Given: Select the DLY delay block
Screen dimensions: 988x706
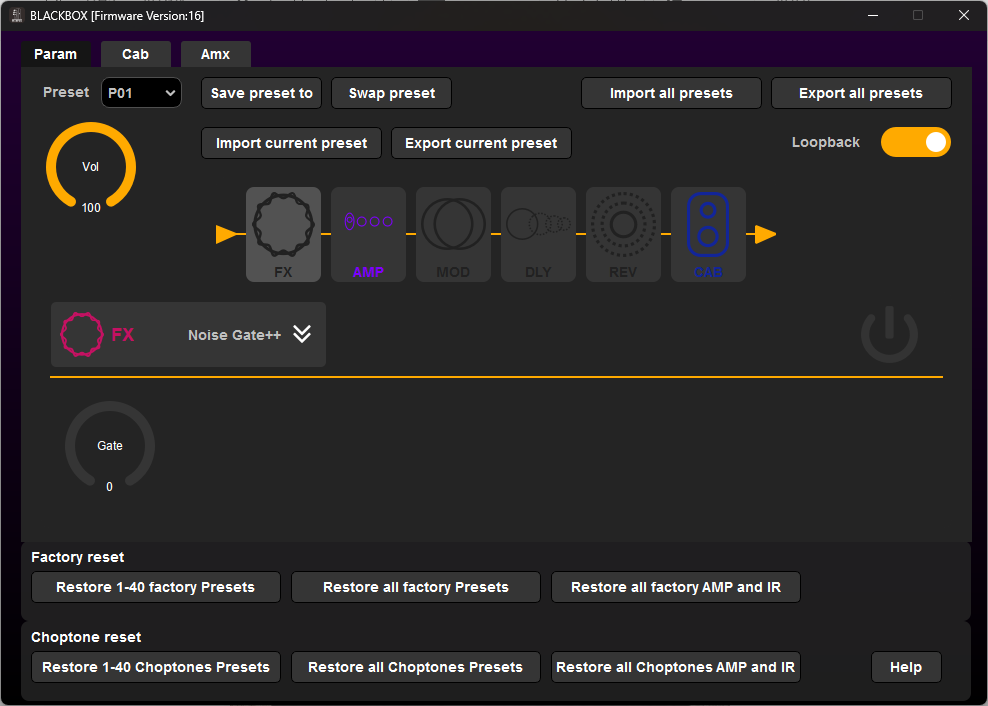Looking at the screenshot, I should tap(538, 234).
